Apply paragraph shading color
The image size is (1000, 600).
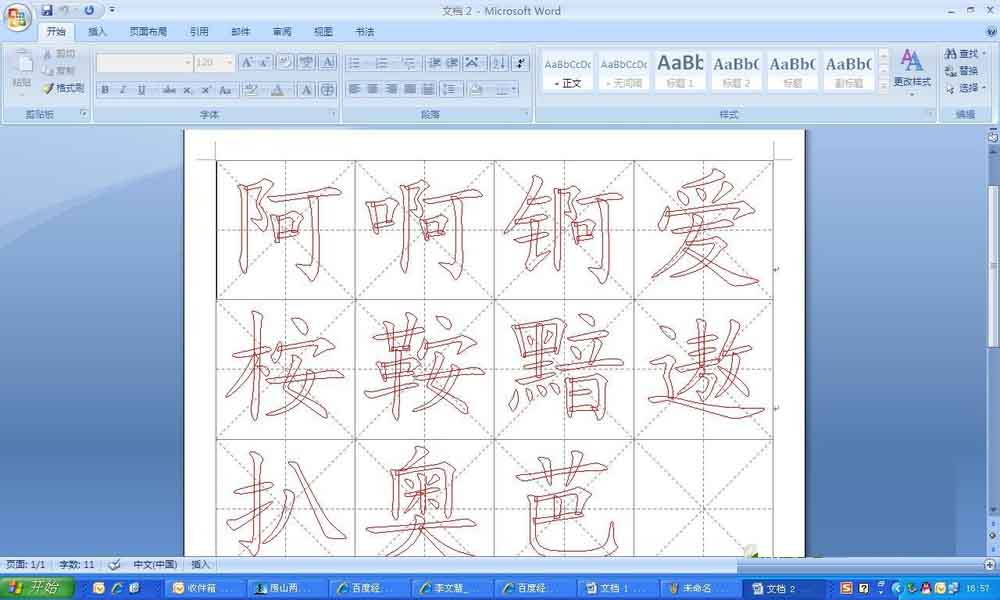[x=476, y=90]
